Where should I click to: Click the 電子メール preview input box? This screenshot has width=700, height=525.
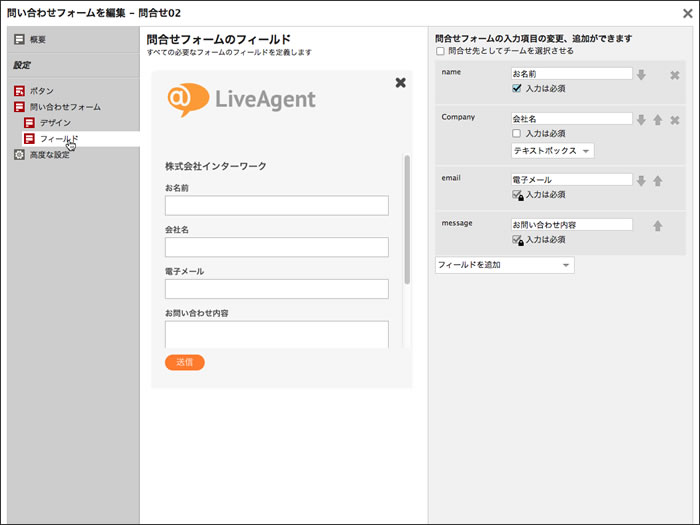click(x=277, y=289)
